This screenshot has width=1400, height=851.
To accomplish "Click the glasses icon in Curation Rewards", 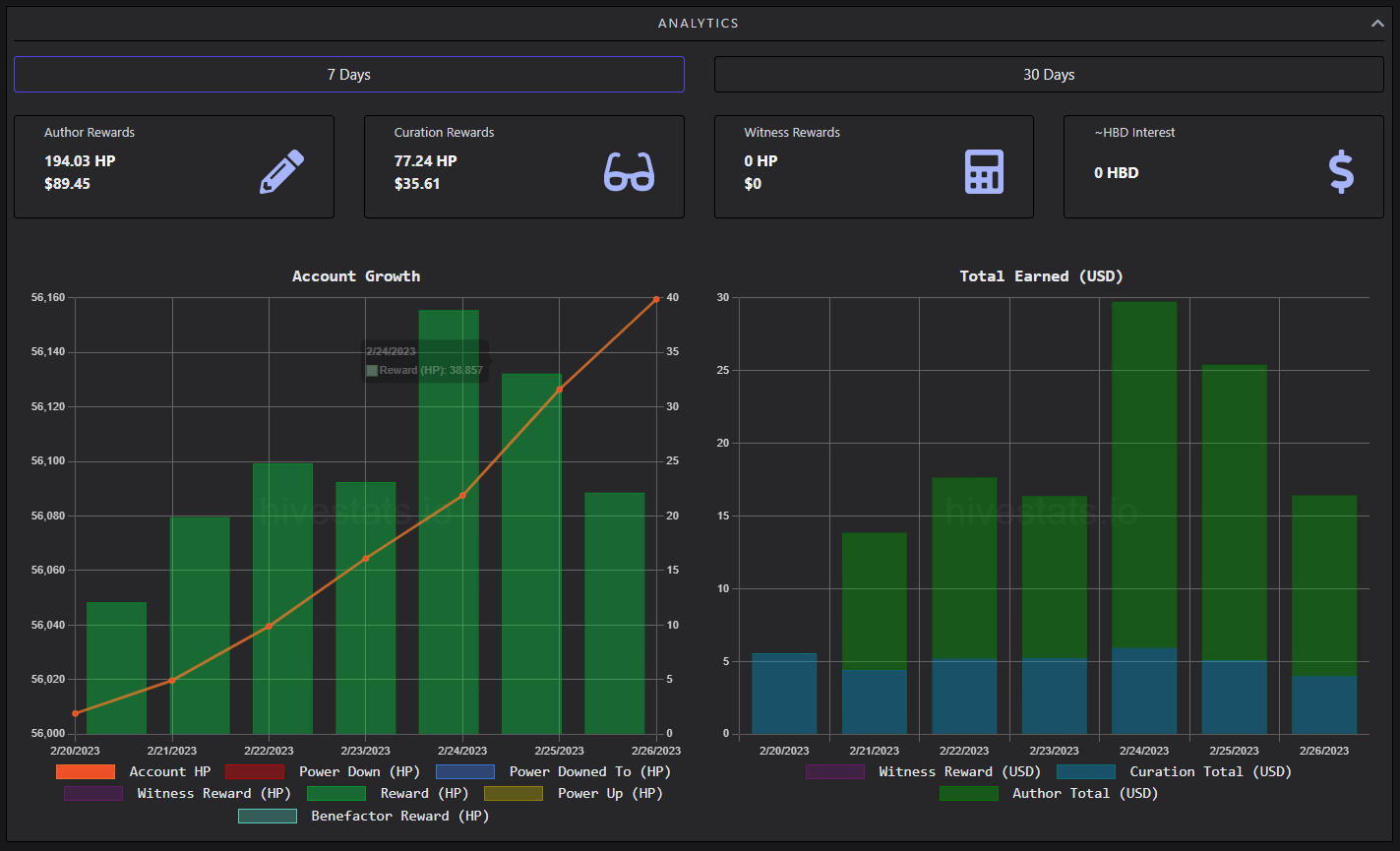I will (629, 172).
